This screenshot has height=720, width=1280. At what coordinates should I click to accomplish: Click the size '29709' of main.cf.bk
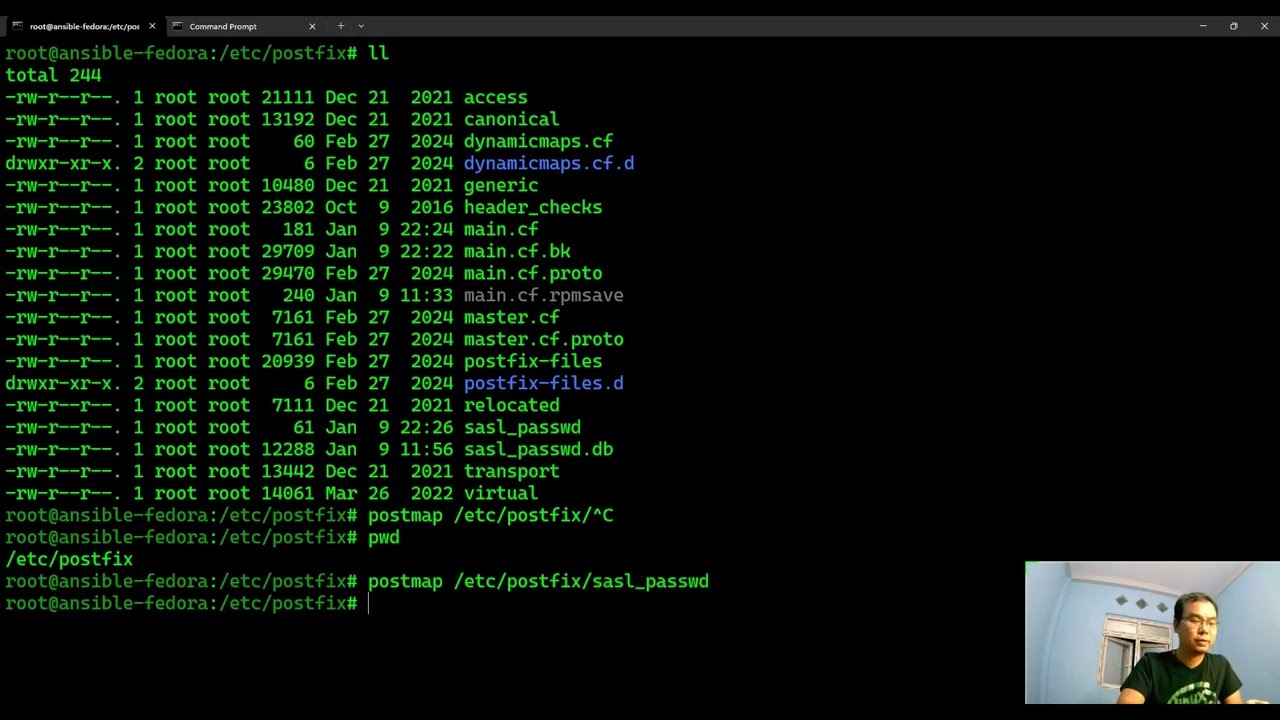[288, 251]
